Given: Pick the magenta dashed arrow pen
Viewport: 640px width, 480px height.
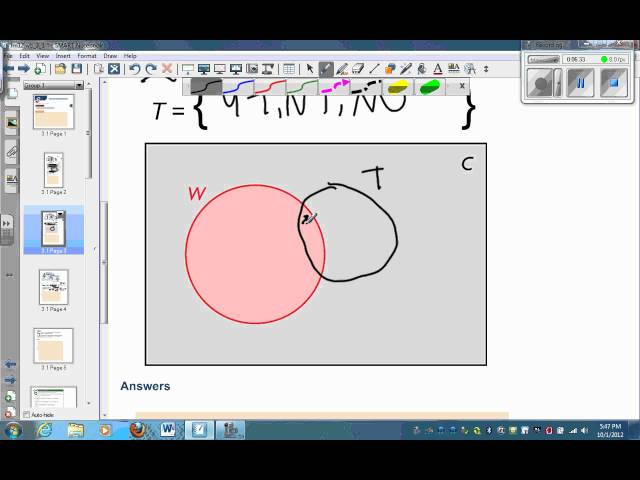Looking at the screenshot, I should (334, 87).
